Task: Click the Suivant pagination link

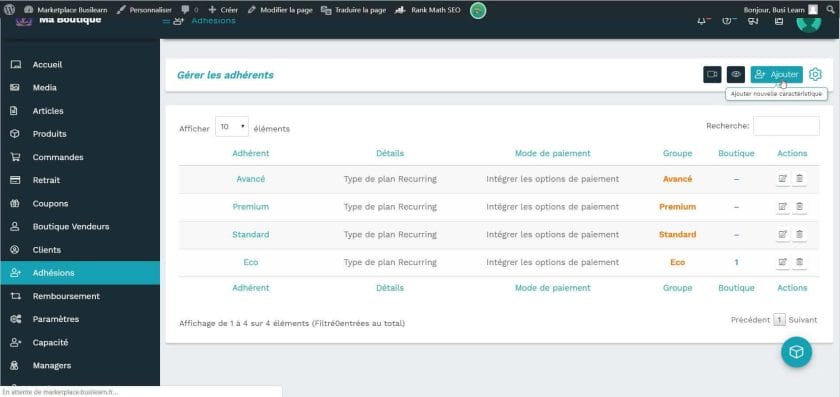Action: click(802, 320)
